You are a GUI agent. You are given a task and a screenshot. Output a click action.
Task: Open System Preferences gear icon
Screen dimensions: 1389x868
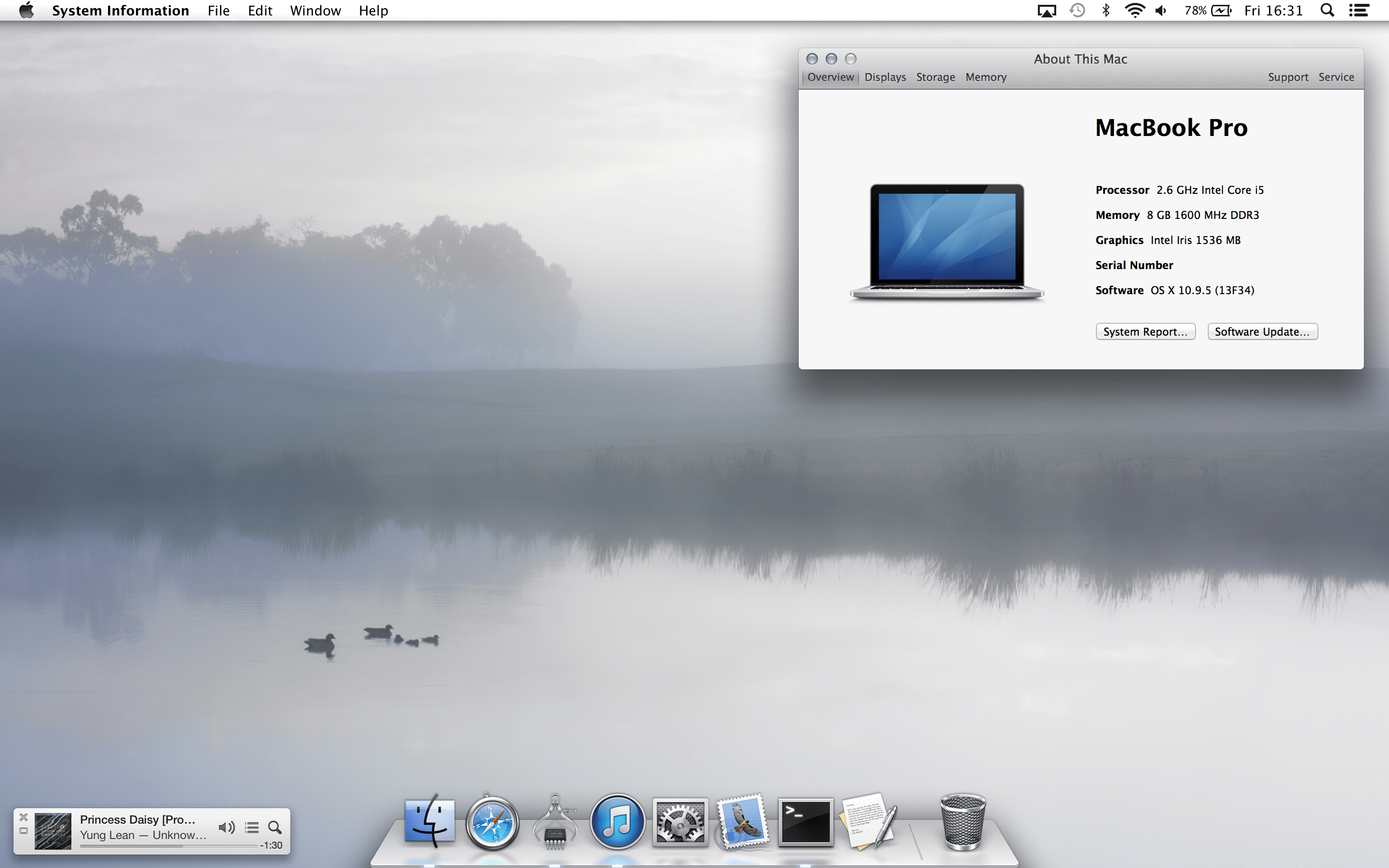pos(680,823)
